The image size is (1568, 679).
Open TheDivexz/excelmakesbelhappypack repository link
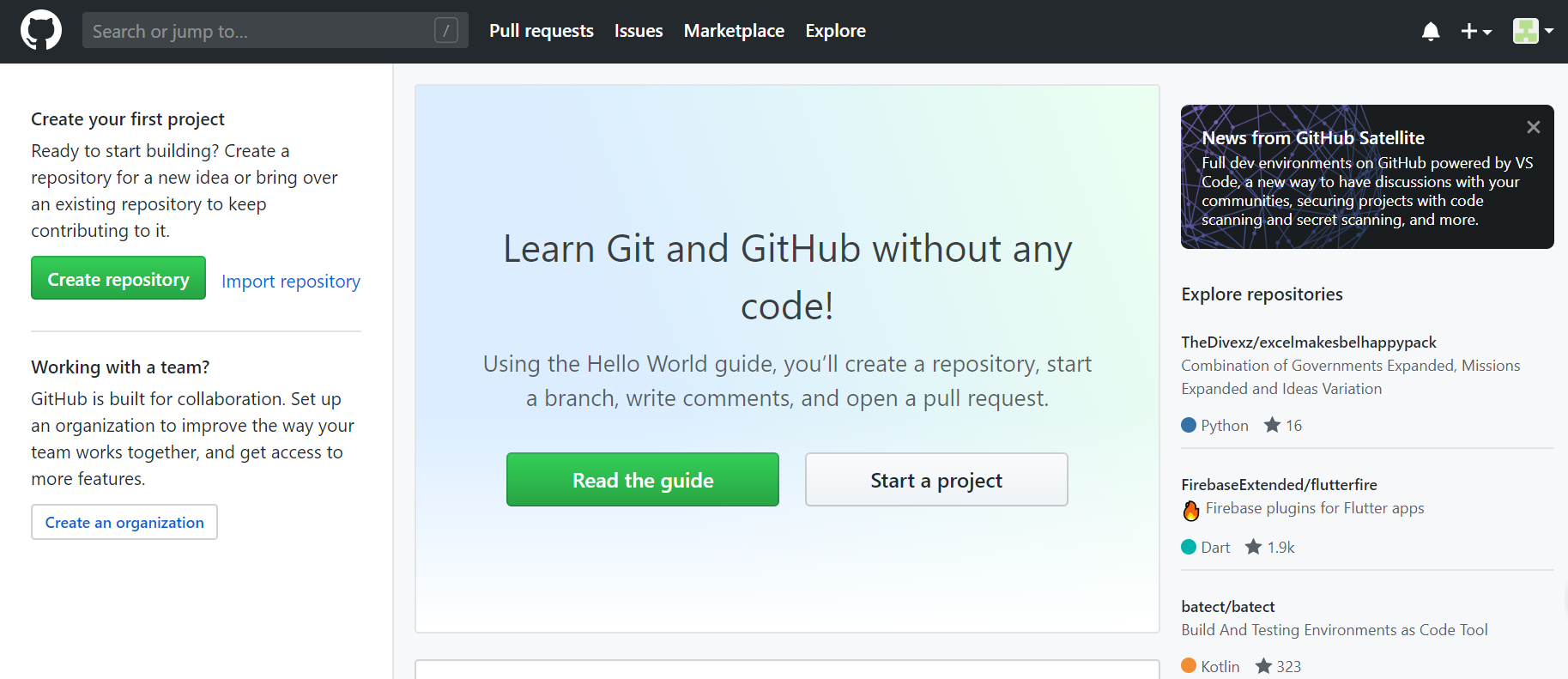click(1309, 343)
